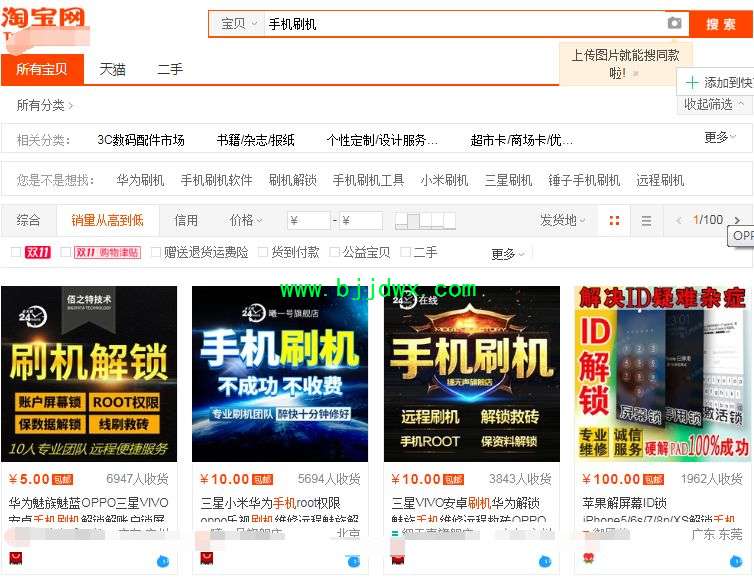Go to previous results page arrow
Image resolution: width=754 pixels, height=577 pixels.
(679, 221)
